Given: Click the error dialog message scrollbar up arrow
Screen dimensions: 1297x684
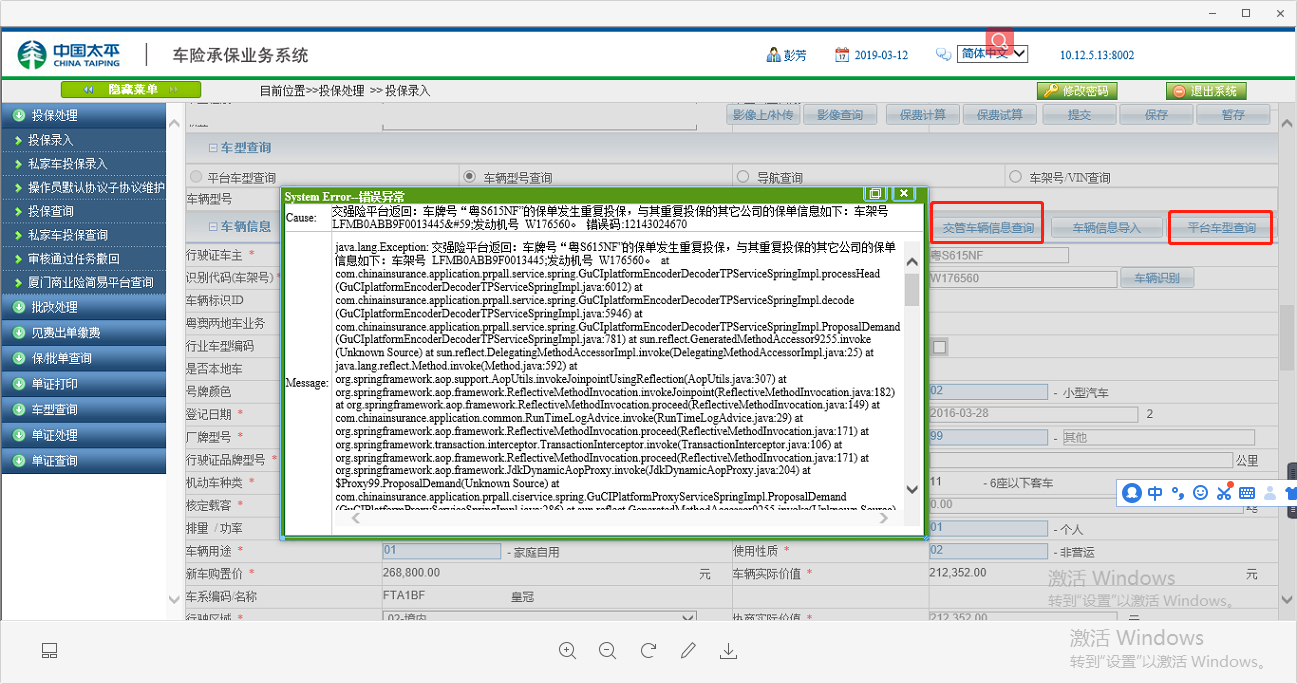Looking at the screenshot, I should click(x=912, y=262).
